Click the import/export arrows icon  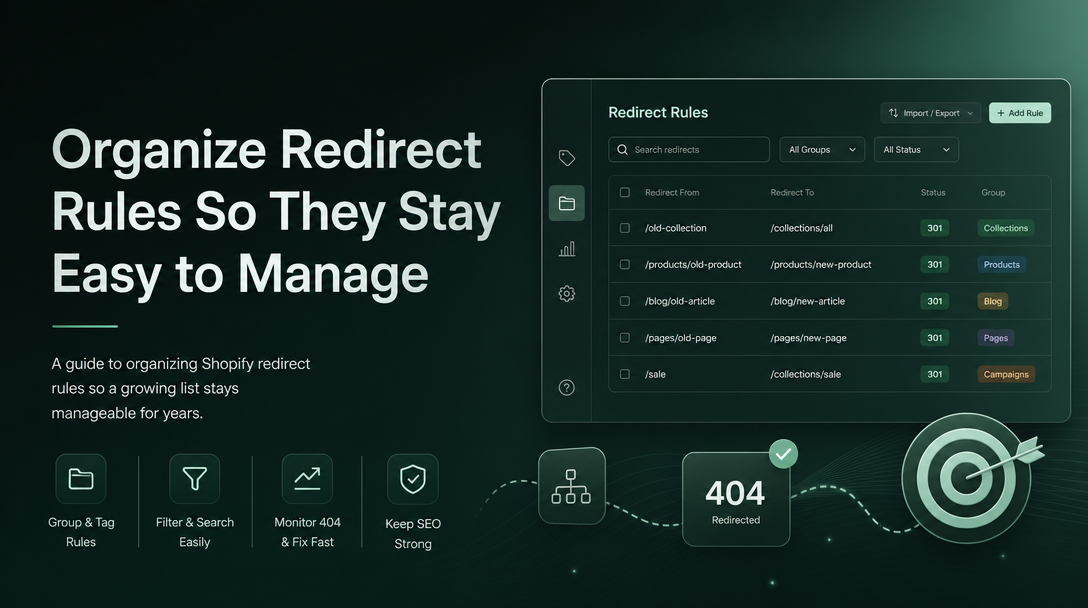894,112
